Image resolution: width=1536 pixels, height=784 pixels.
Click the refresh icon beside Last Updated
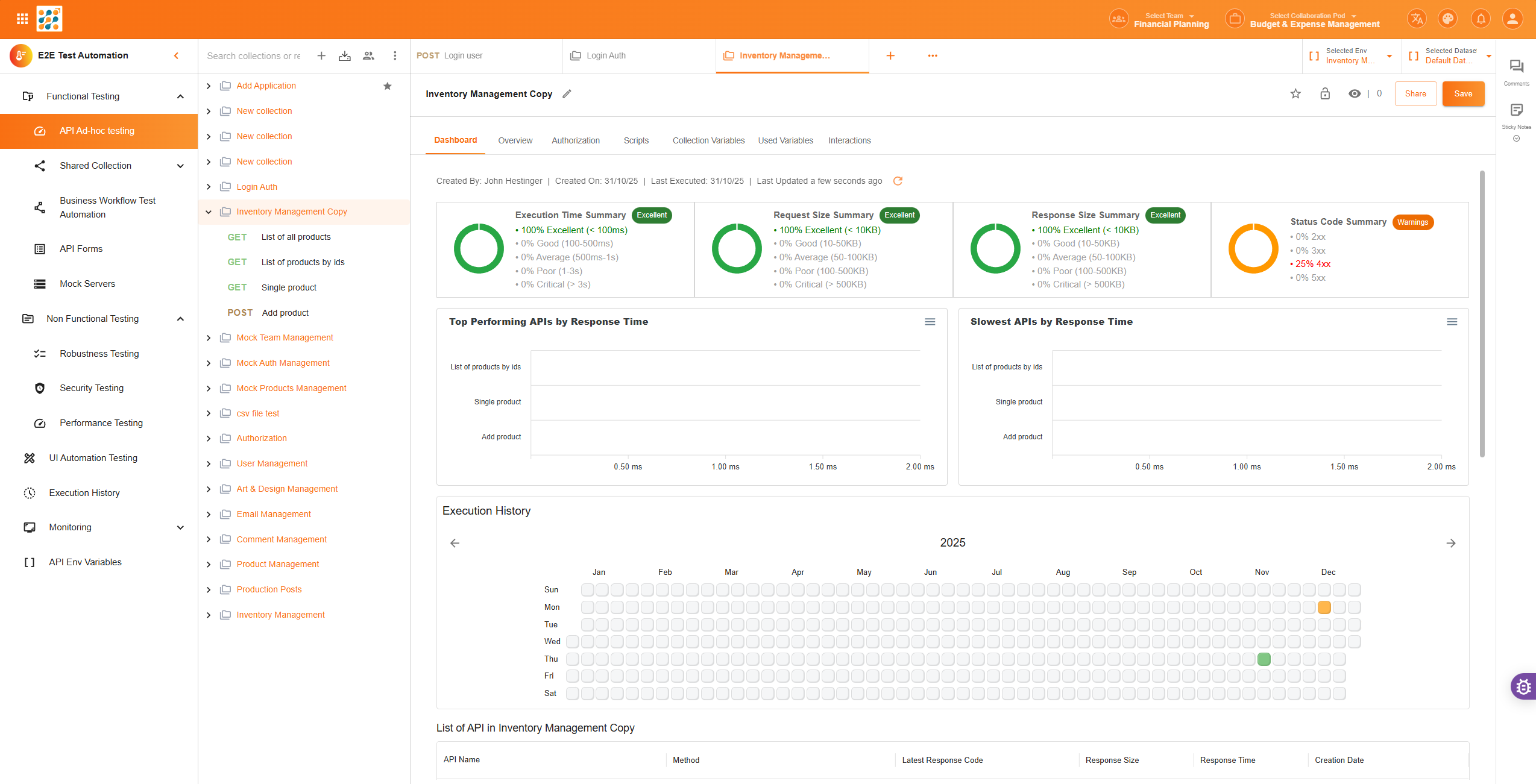[898, 181]
